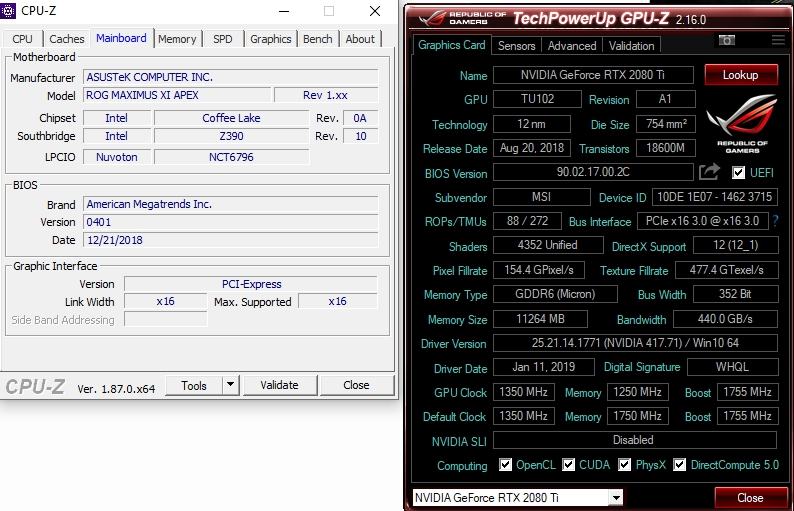
Task: Click the Texture Fillrate 477.4 GTexel/s value
Action: 727,270
